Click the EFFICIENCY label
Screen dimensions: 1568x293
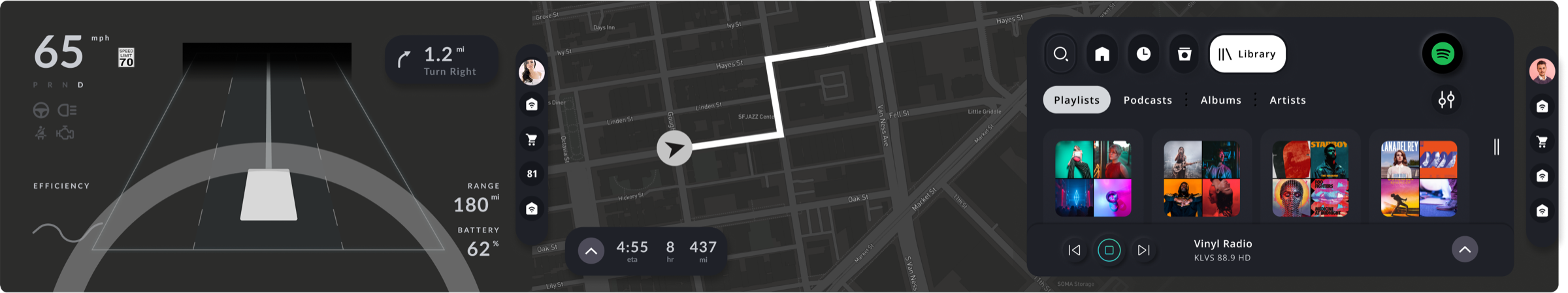pos(61,186)
